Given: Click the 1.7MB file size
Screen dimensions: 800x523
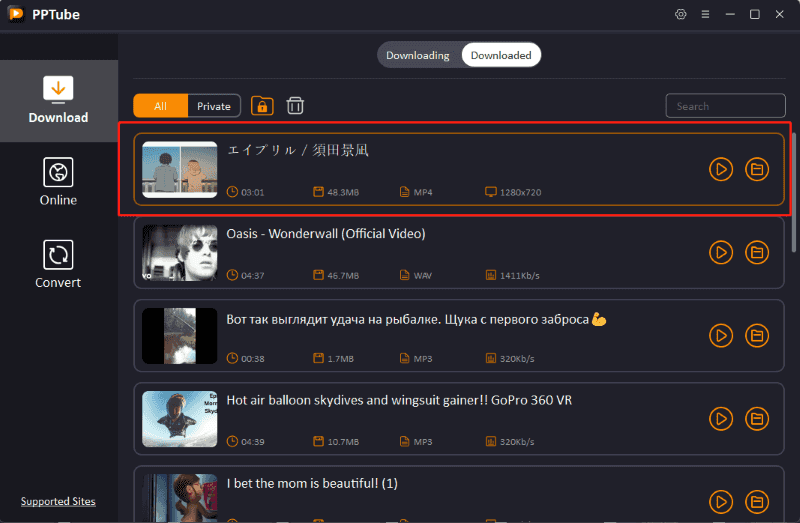Looking at the screenshot, I should pos(340,359).
